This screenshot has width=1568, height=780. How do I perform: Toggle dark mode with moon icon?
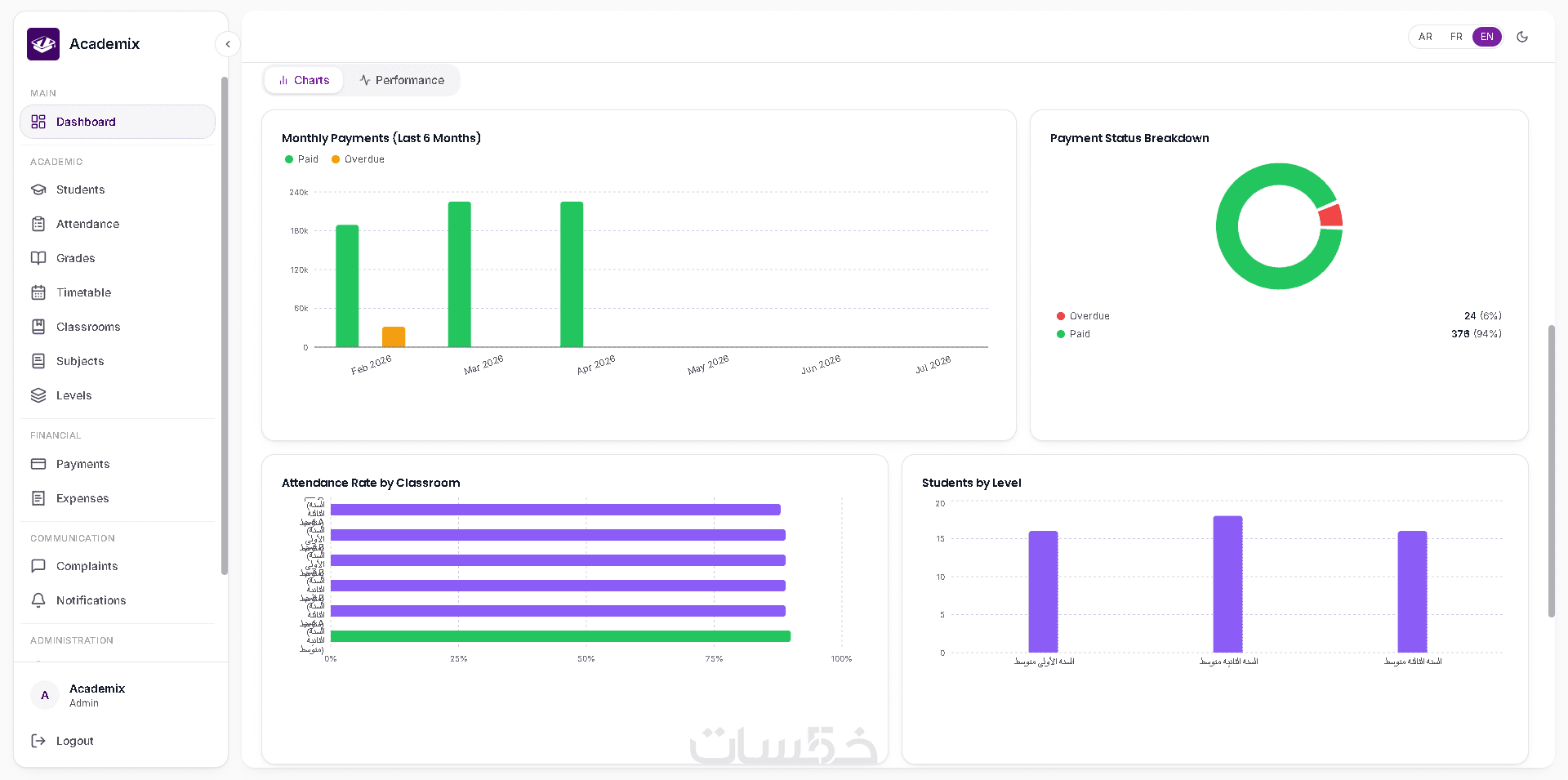tap(1522, 37)
